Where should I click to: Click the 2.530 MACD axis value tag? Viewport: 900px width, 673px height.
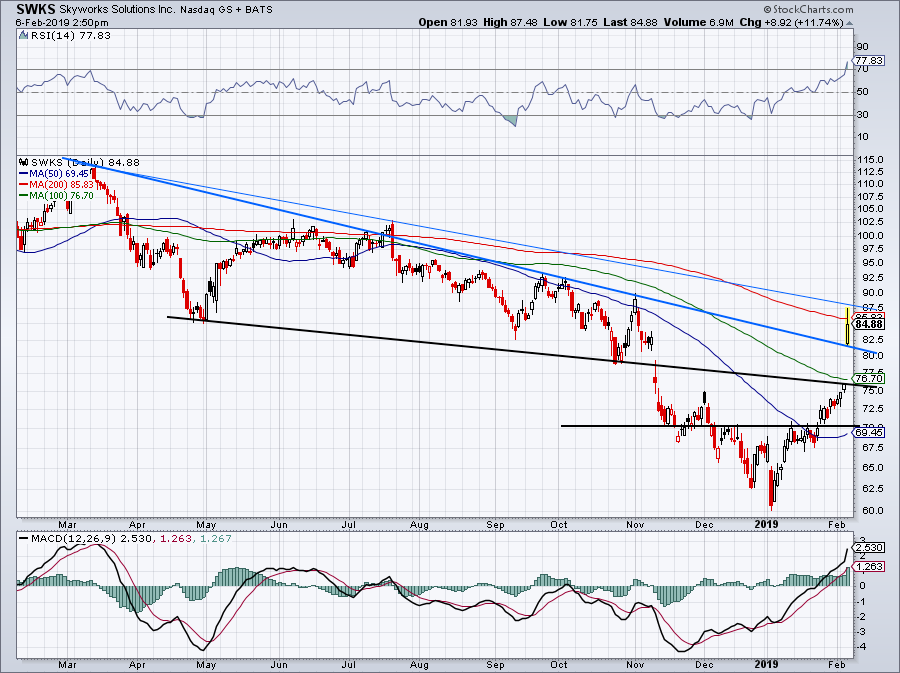[x=869, y=547]
